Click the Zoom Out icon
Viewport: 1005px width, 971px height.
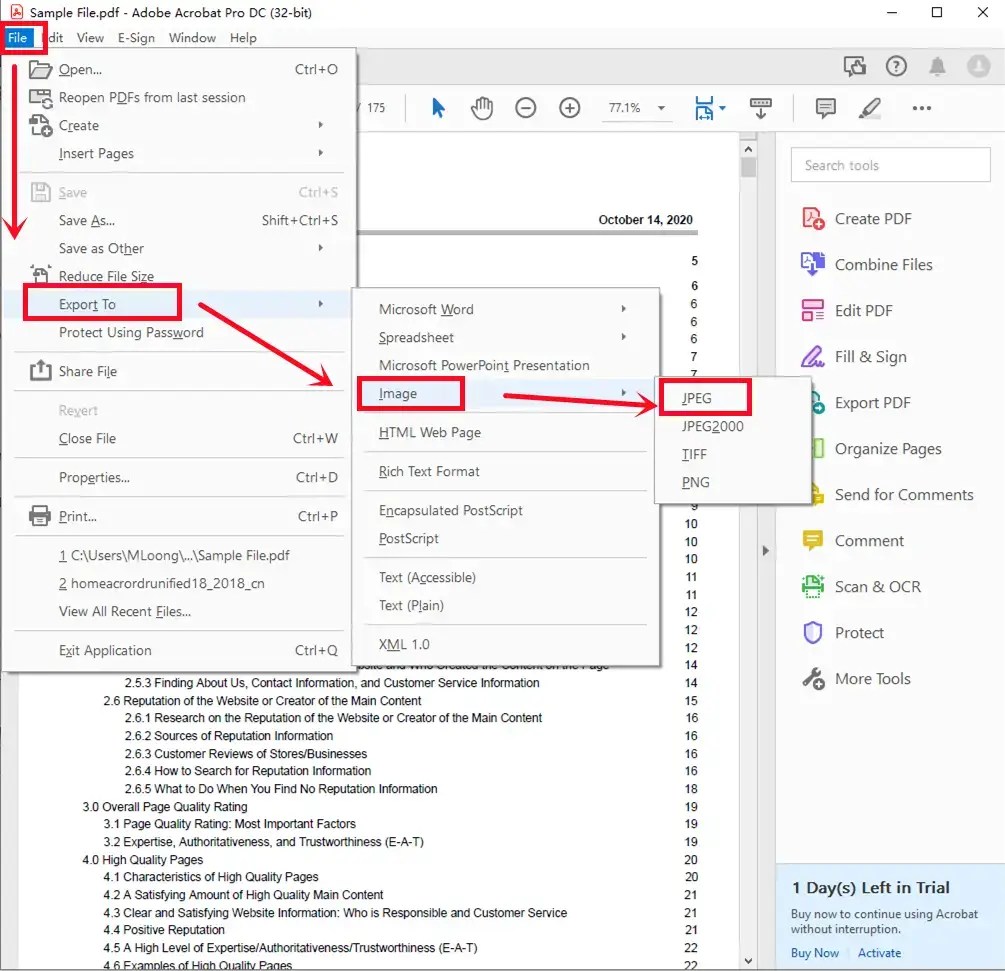tap(525, 107)
